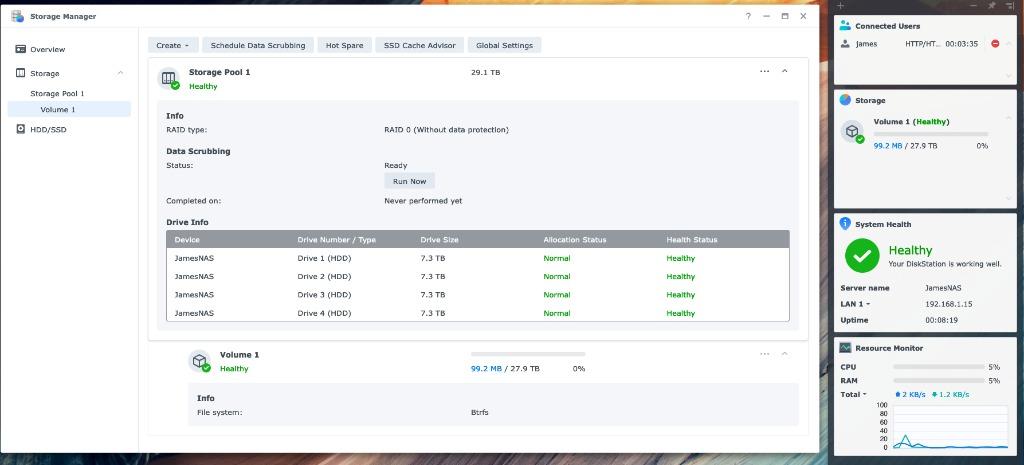
Task: Collapse the Volume 1 panel
Action: coord(785,354)
